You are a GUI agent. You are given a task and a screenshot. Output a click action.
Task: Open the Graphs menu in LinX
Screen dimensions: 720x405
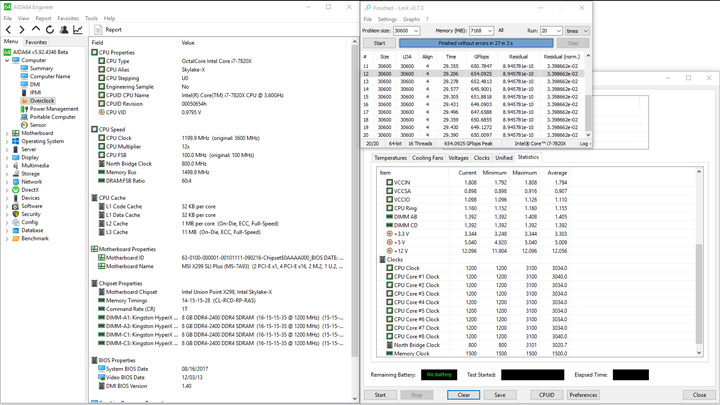(411, 19)
